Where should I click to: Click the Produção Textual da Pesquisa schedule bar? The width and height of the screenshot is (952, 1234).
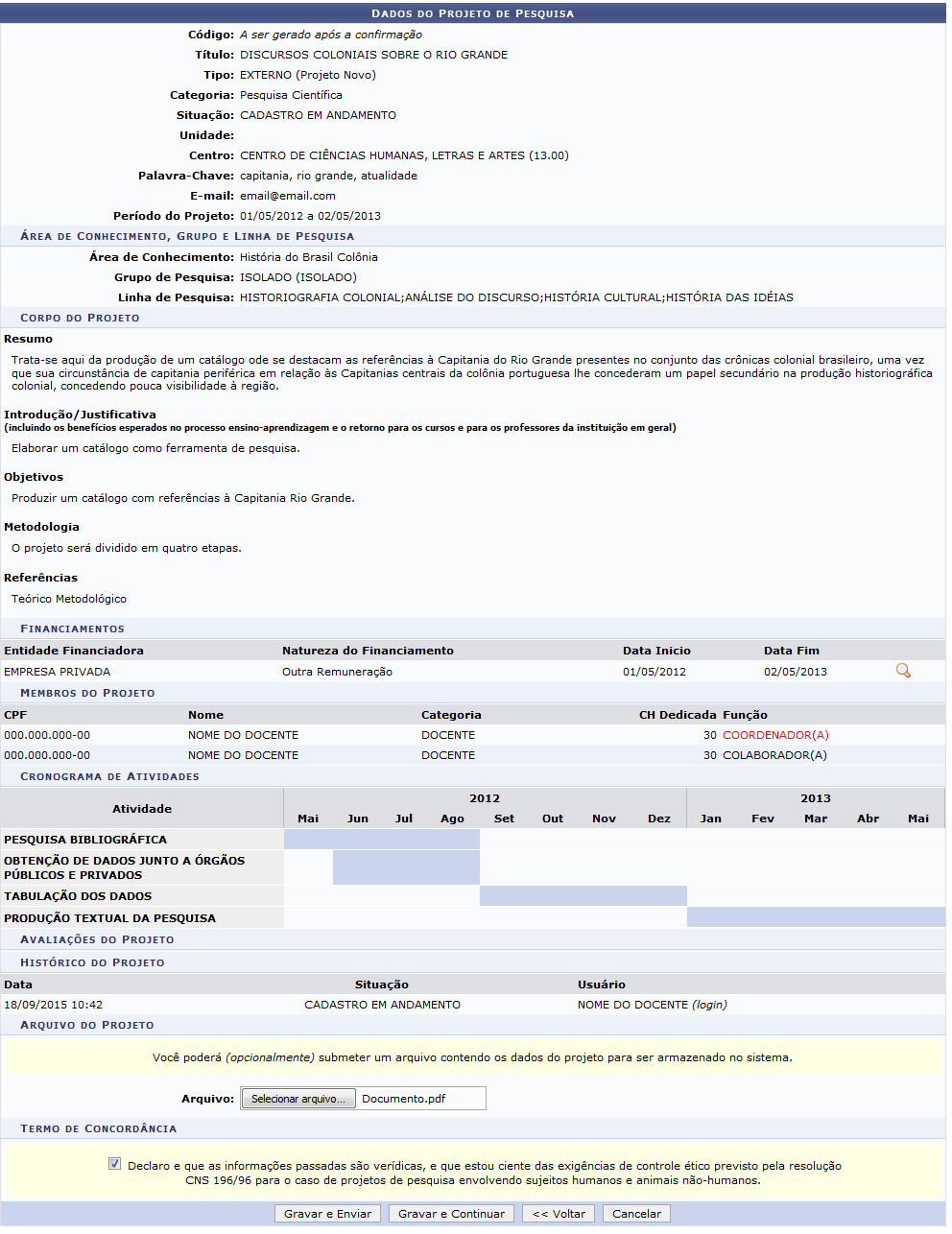click(x=815, y=917)
